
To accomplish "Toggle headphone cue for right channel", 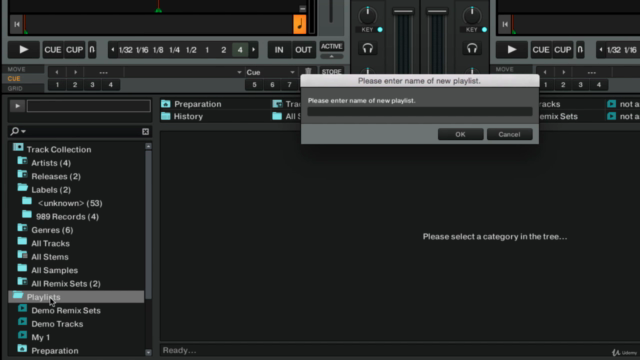I will pyautogui.click(x=472, y=49).
